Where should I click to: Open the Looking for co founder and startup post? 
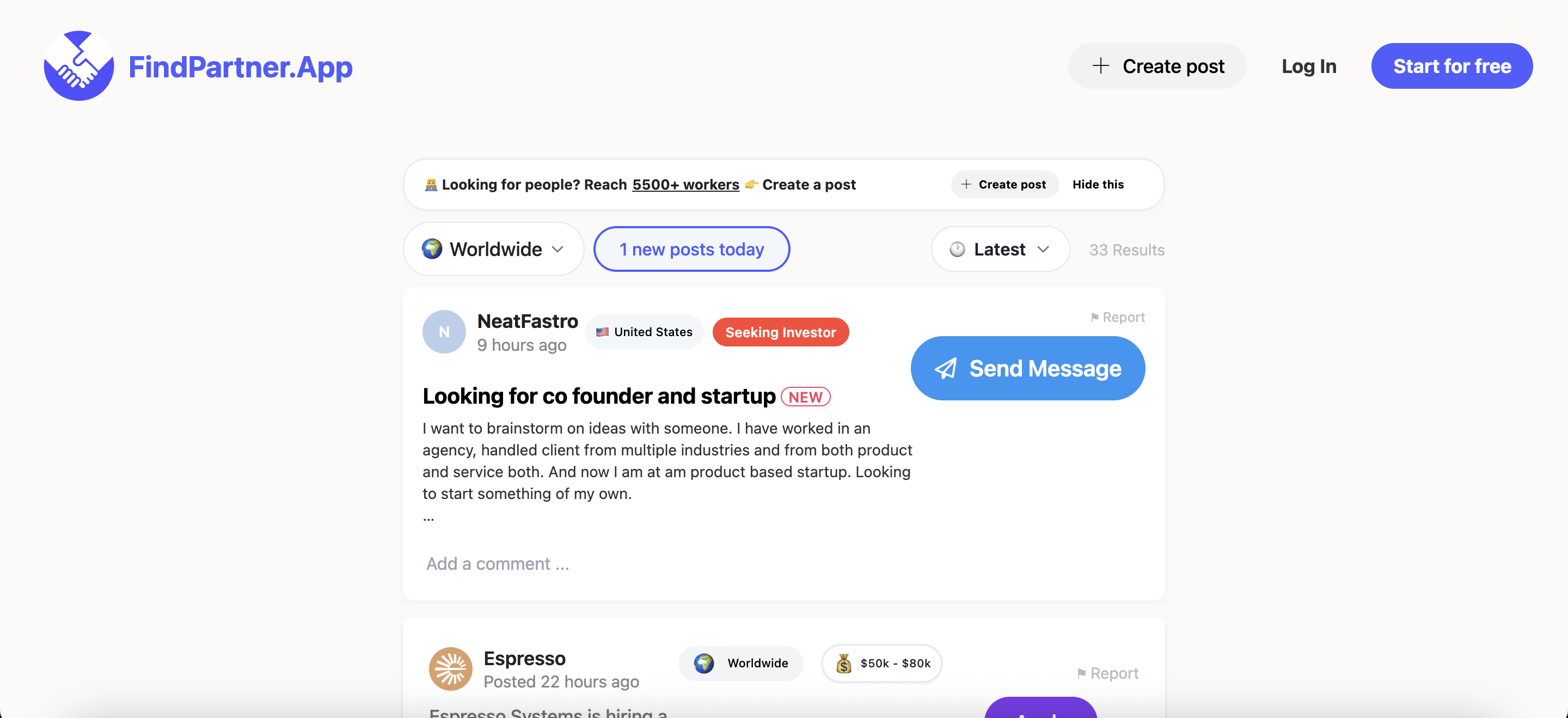tap(599, 396)
